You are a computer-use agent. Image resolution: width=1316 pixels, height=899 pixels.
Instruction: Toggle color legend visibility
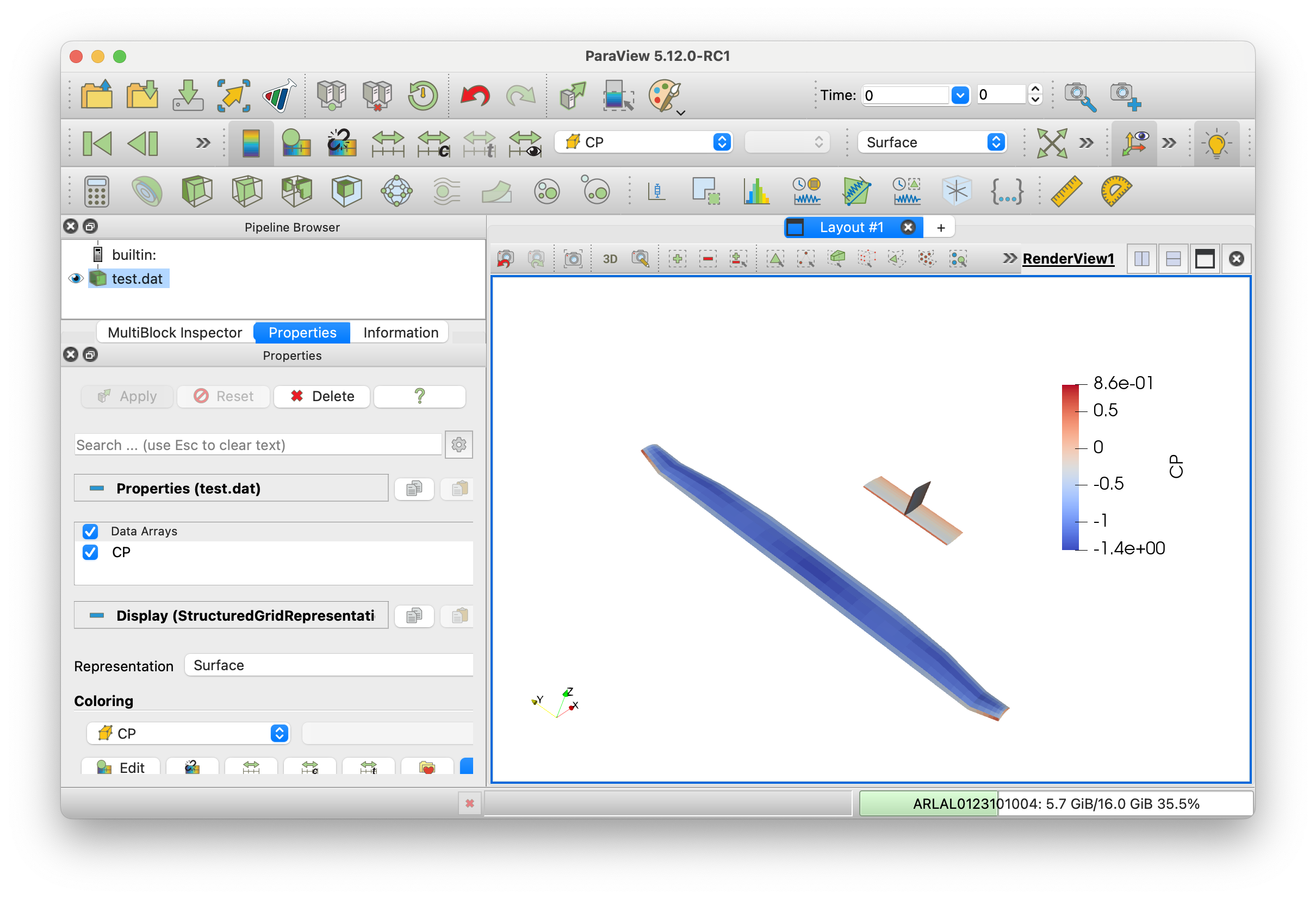click(251, 142)
